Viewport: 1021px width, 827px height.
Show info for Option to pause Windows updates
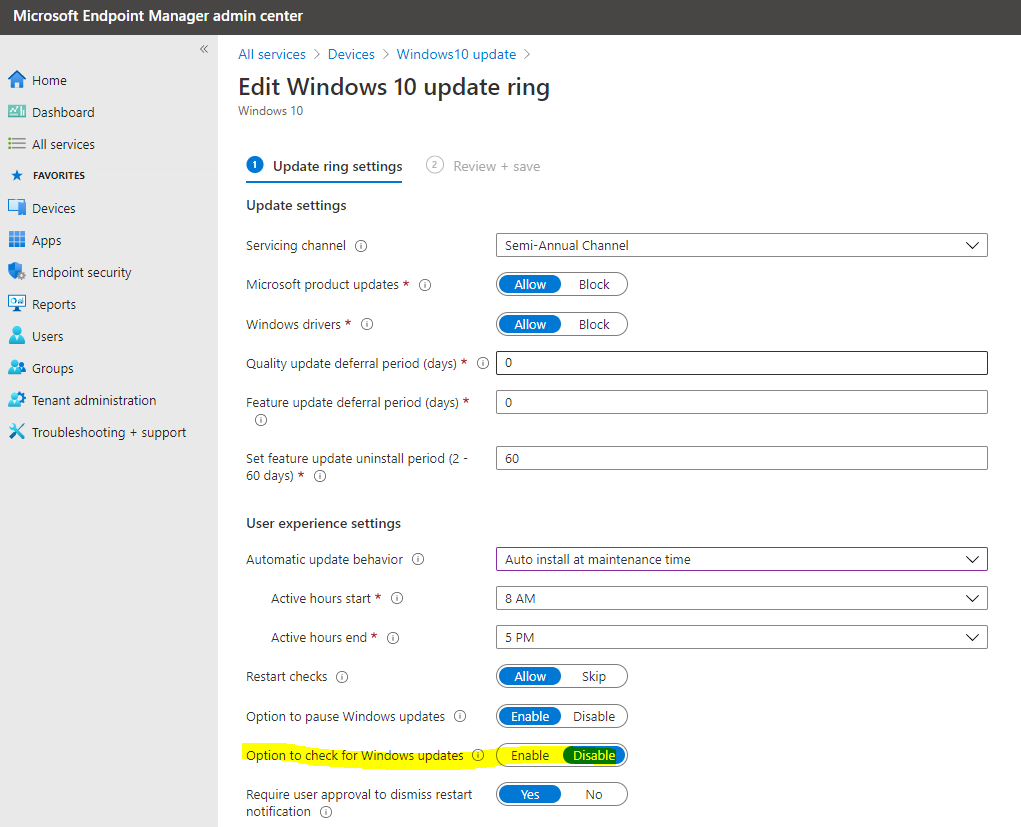460,716
